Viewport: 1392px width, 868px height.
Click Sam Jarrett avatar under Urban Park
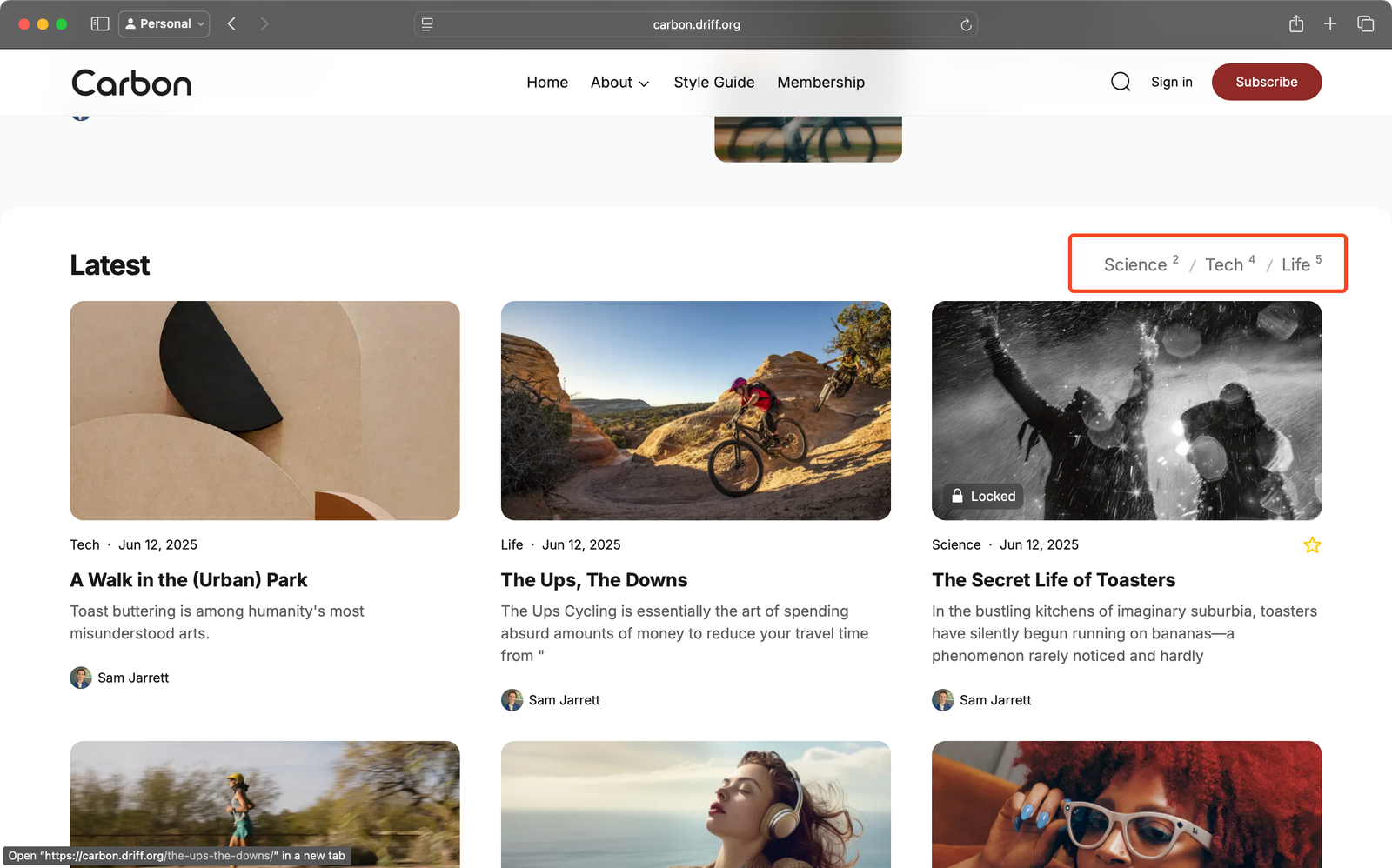(81, 678)
